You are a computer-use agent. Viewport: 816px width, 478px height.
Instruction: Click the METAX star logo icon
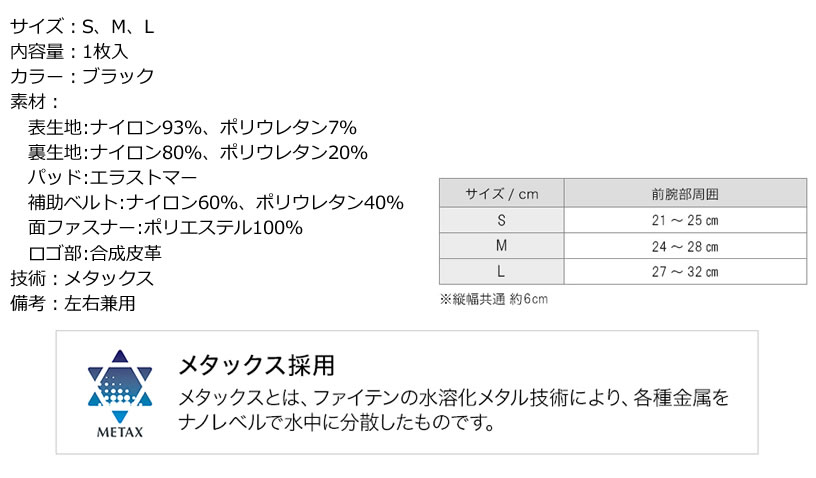click(120, 386)
